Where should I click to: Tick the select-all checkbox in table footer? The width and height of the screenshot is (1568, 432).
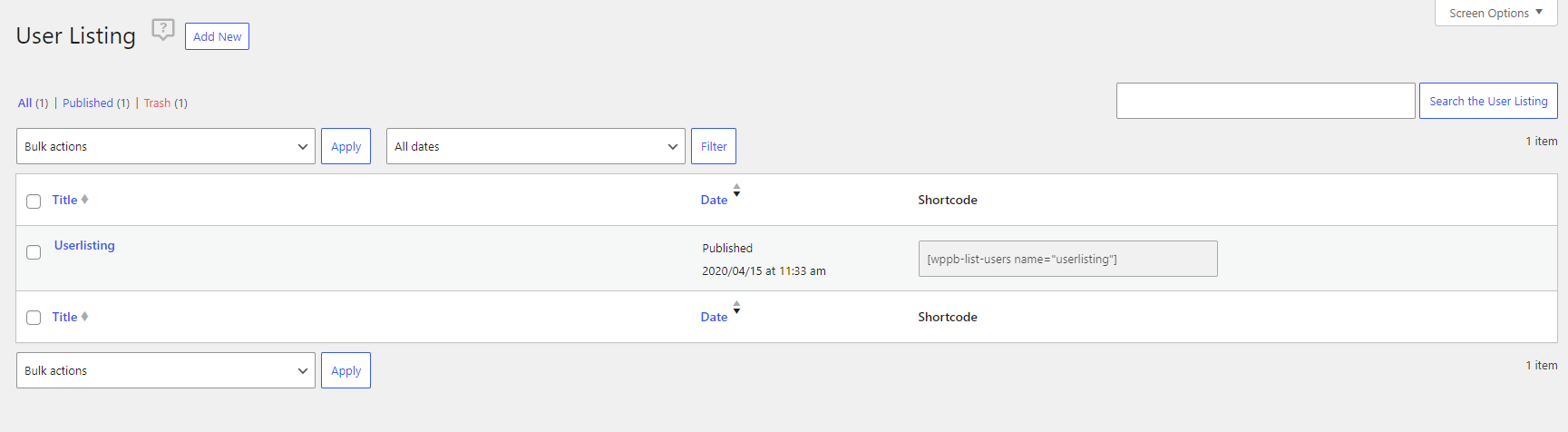[34, 318]
